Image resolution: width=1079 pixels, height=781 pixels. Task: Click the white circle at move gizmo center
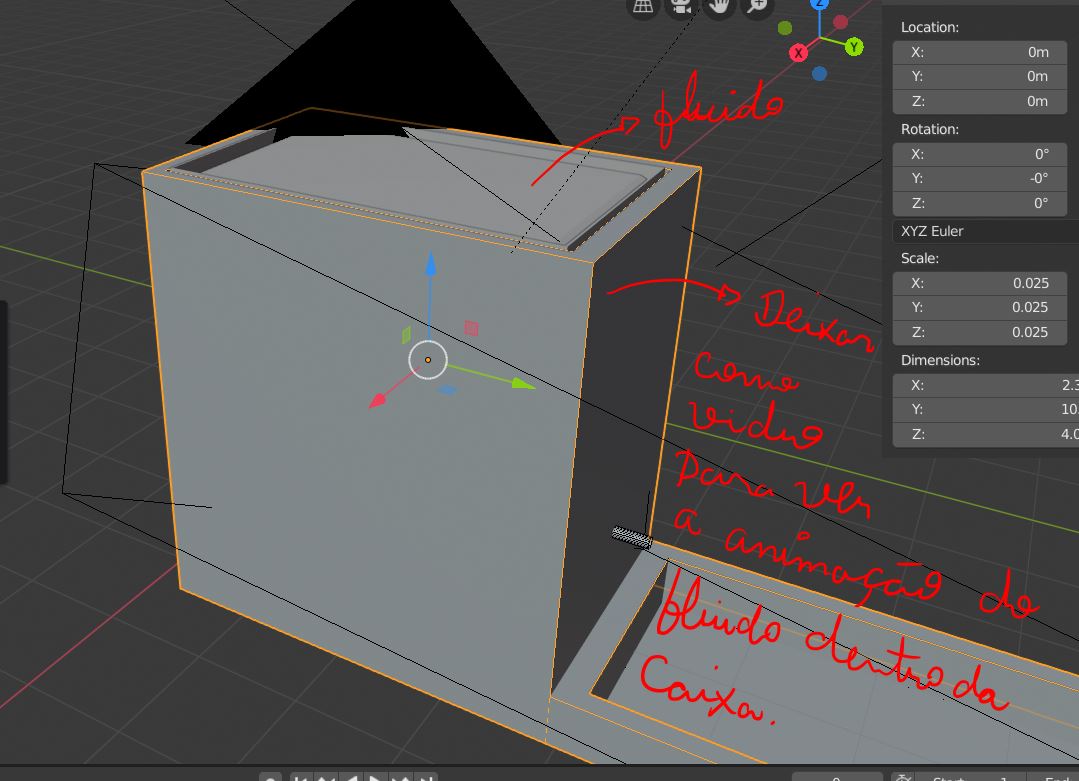428,360
